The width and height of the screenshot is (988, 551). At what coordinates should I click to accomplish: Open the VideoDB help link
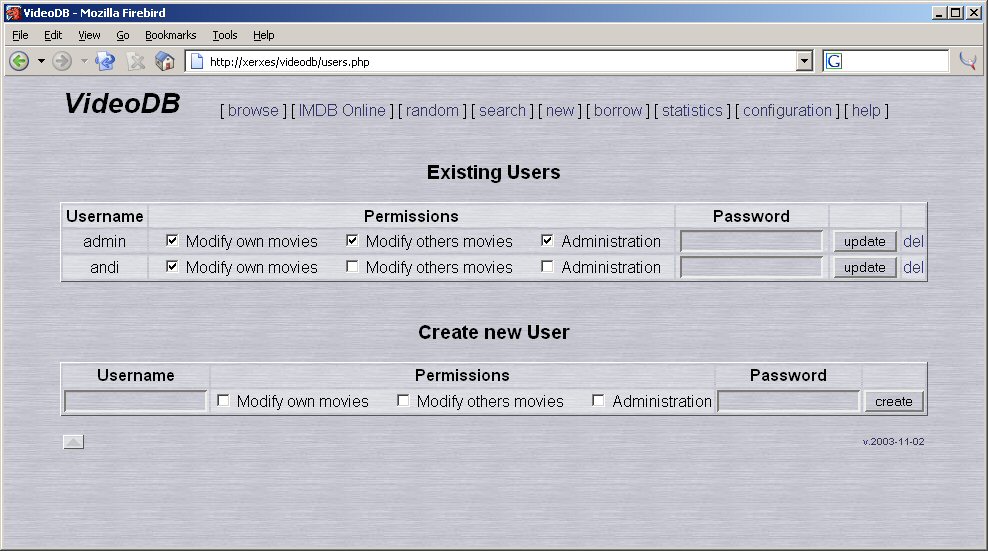point(866,110)
